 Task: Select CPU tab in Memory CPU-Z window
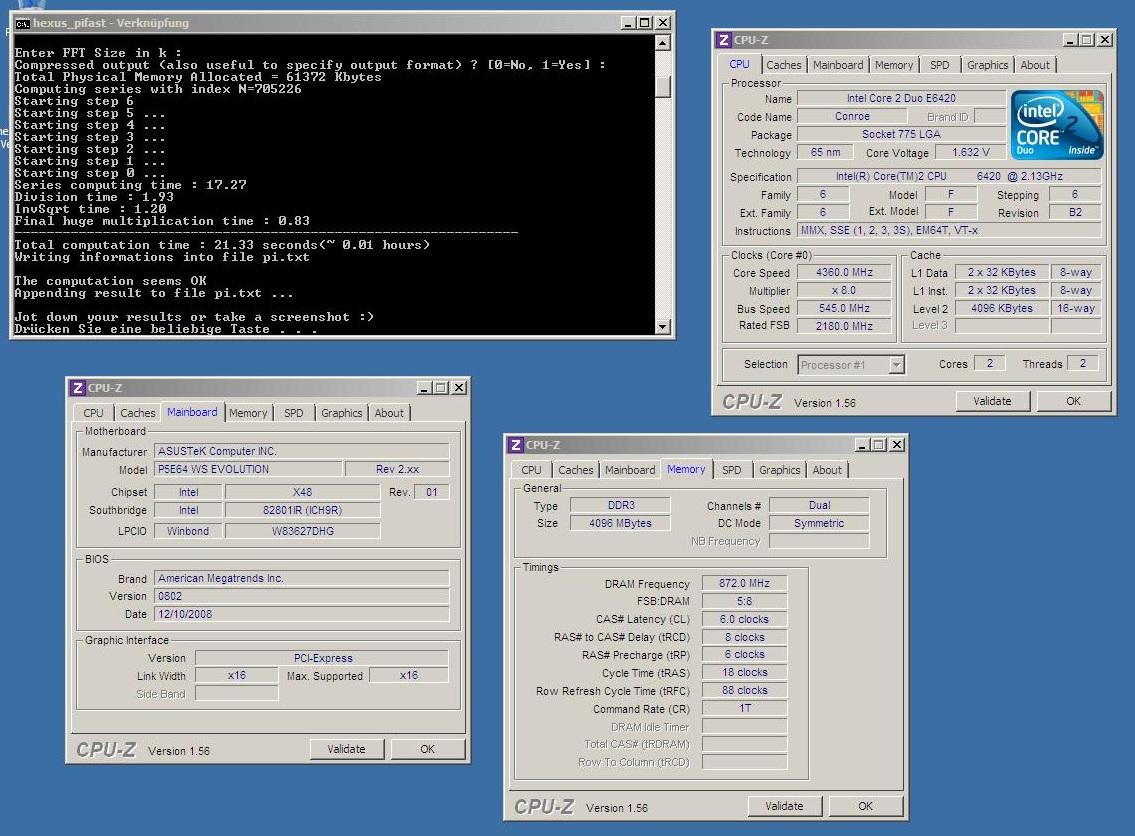pos(531,470)
